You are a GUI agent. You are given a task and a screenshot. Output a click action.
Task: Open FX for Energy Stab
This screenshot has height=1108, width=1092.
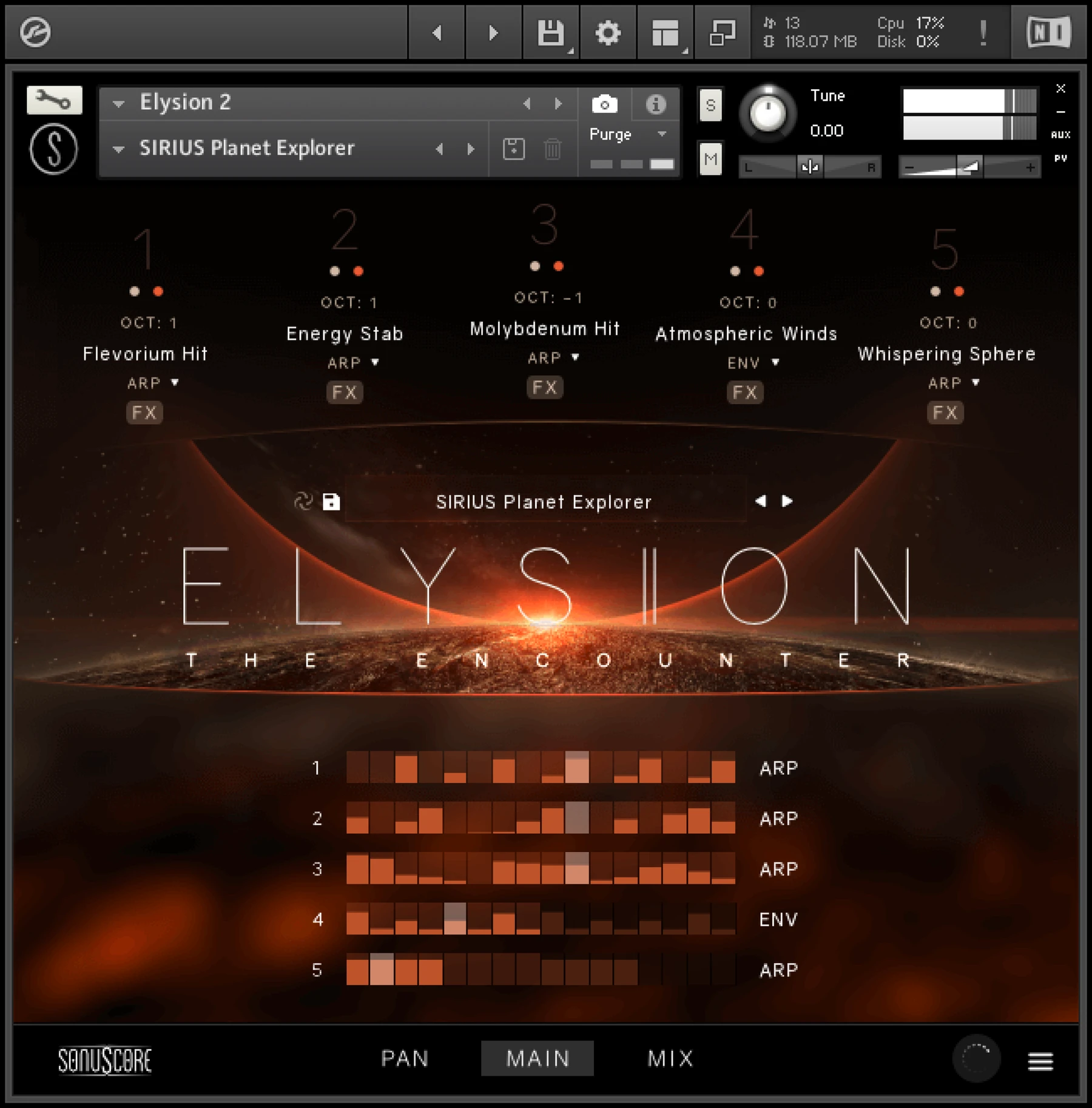(345, 392)
